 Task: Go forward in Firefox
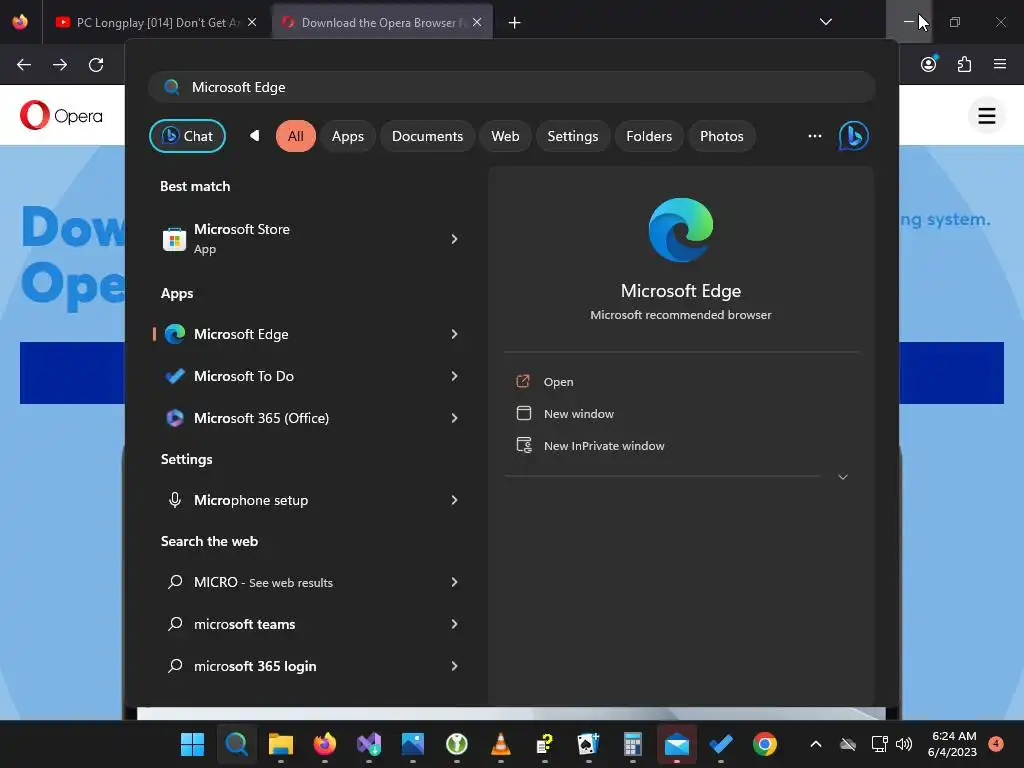(60, 65)
